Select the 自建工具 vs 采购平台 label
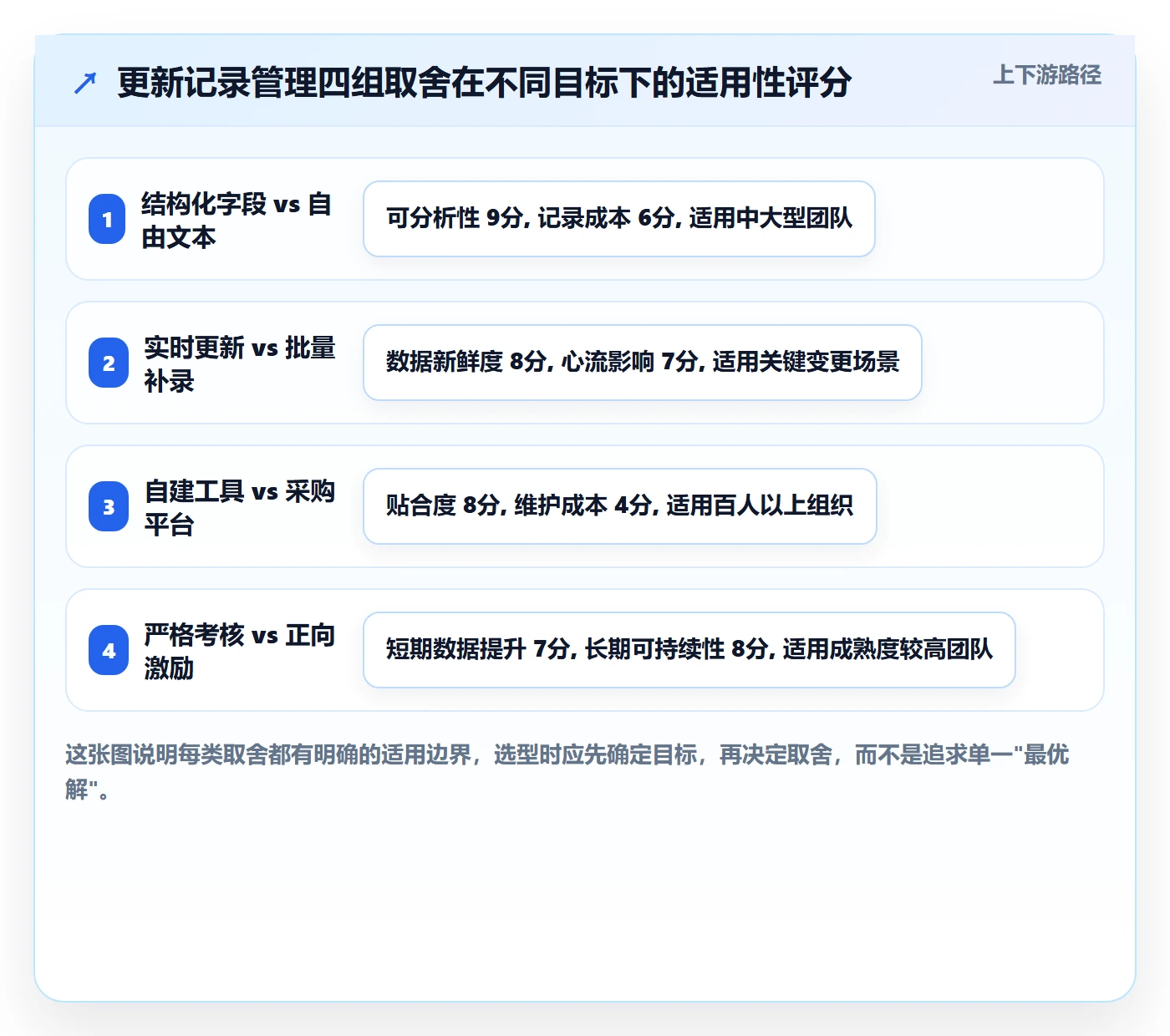Screen dimensions: 1170x1036 tap(240, 507)
